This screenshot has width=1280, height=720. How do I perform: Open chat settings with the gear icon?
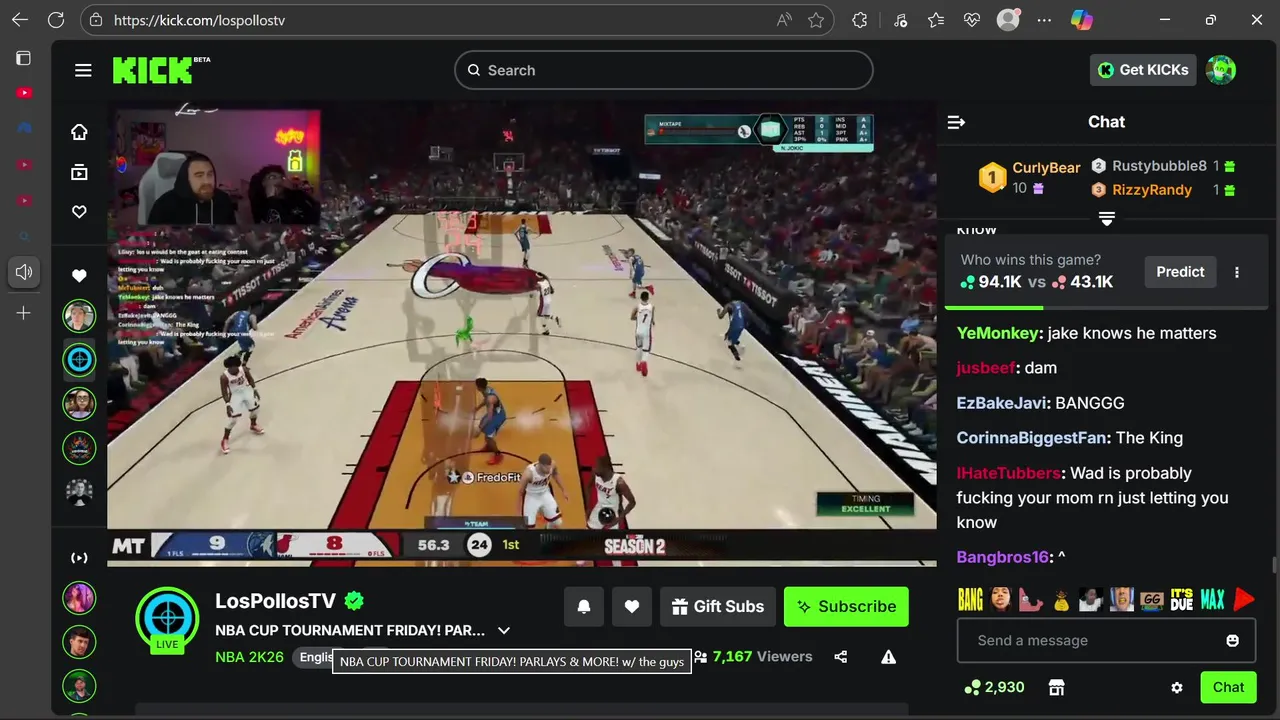[1177, 687]
